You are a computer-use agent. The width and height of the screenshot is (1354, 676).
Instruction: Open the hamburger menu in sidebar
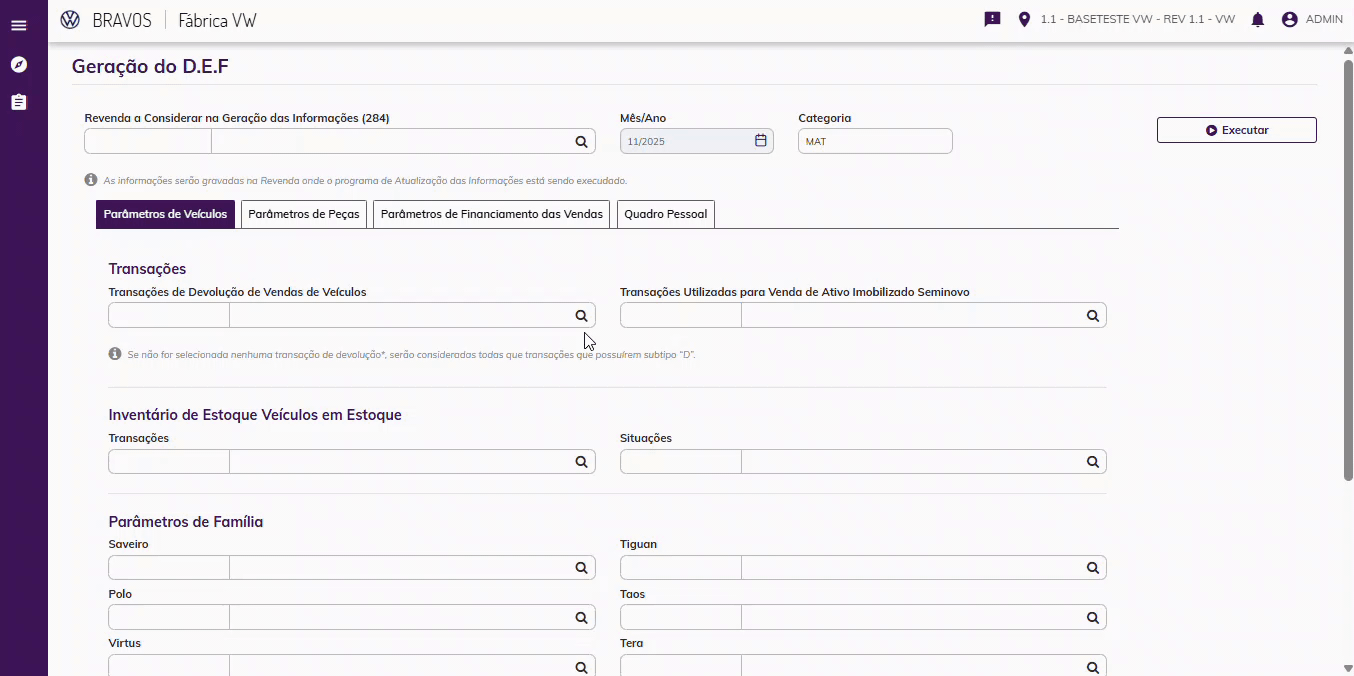click(x=19, y=25)
